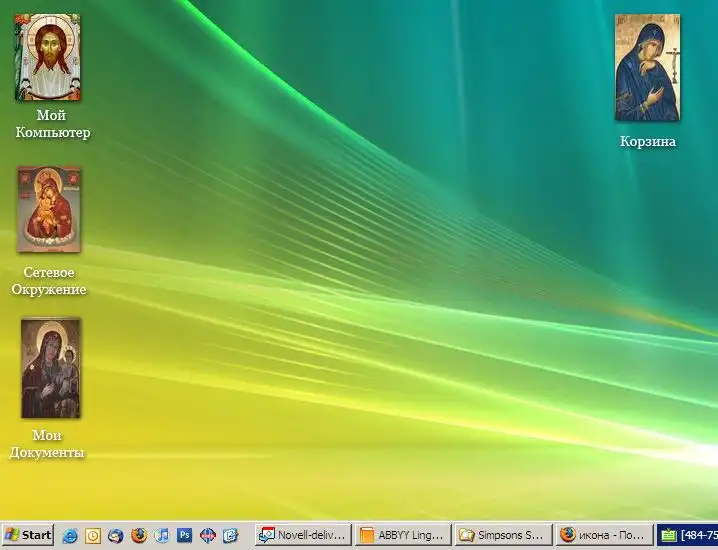Select the Корзина recycle bin icon
The height and width of the screenshot is (550, 718).
pyautogui.click(x=647, y=67)
